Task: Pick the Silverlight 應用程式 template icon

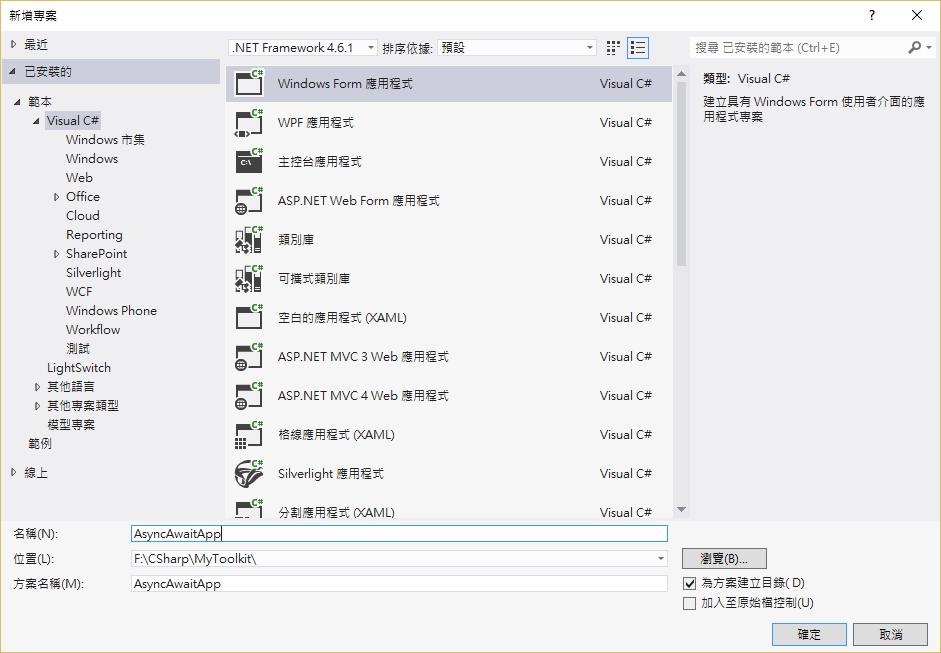Action: [249, 474]
